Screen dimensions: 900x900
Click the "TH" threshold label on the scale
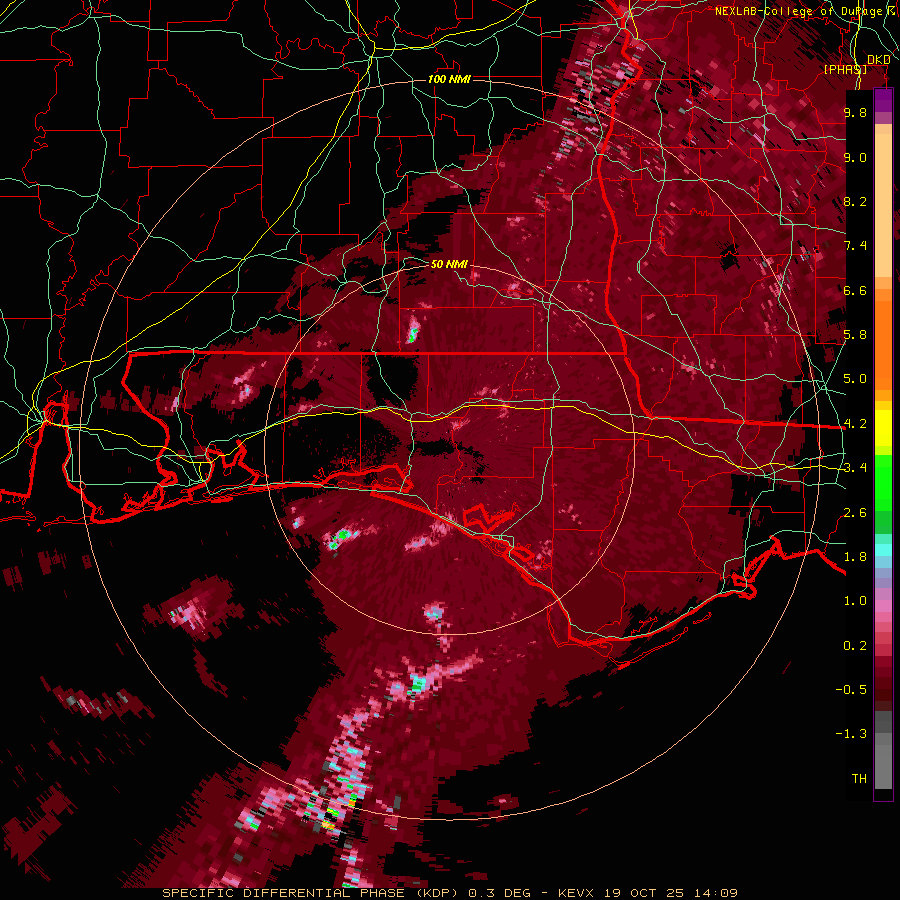859,779
